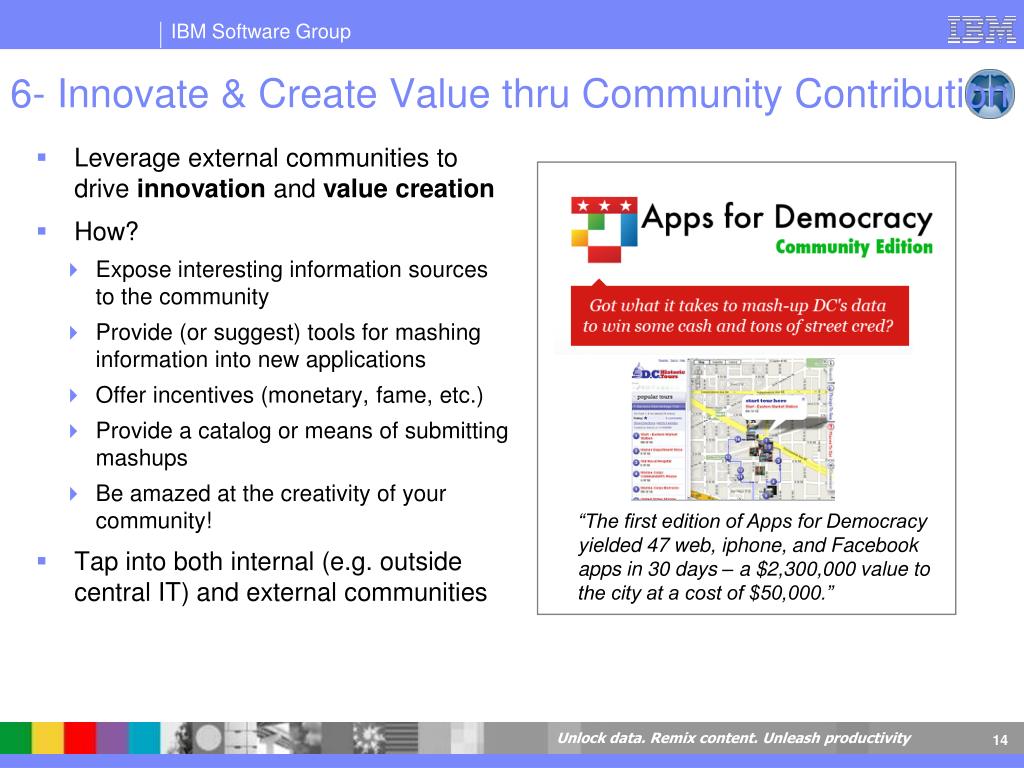The height and width of the screenshot is (768, 1024).
Task: Click the '$2,300,000 value to' quote line
Action: [x=754, y=569]
